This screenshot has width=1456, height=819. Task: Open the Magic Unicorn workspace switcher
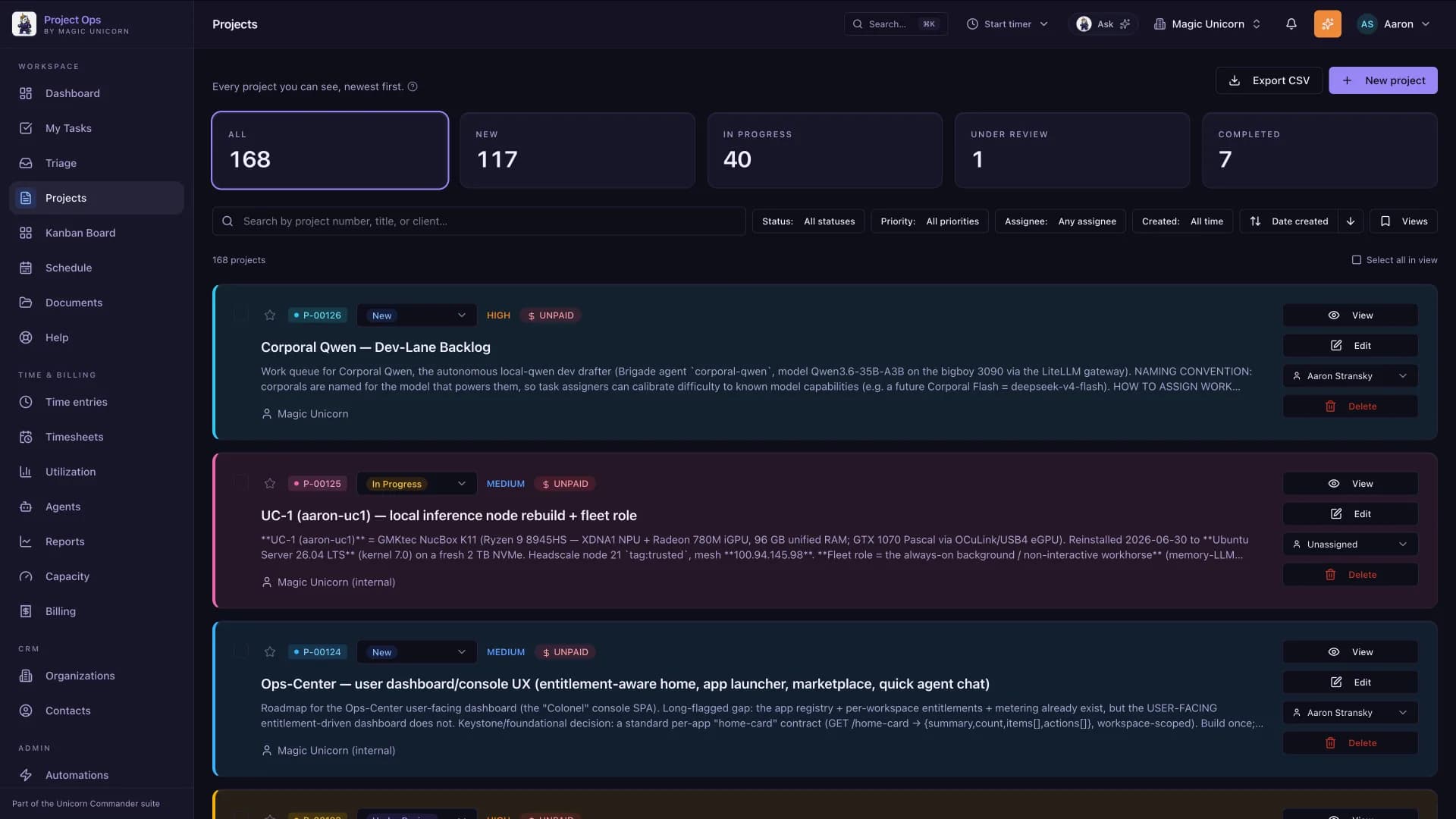1207,24
